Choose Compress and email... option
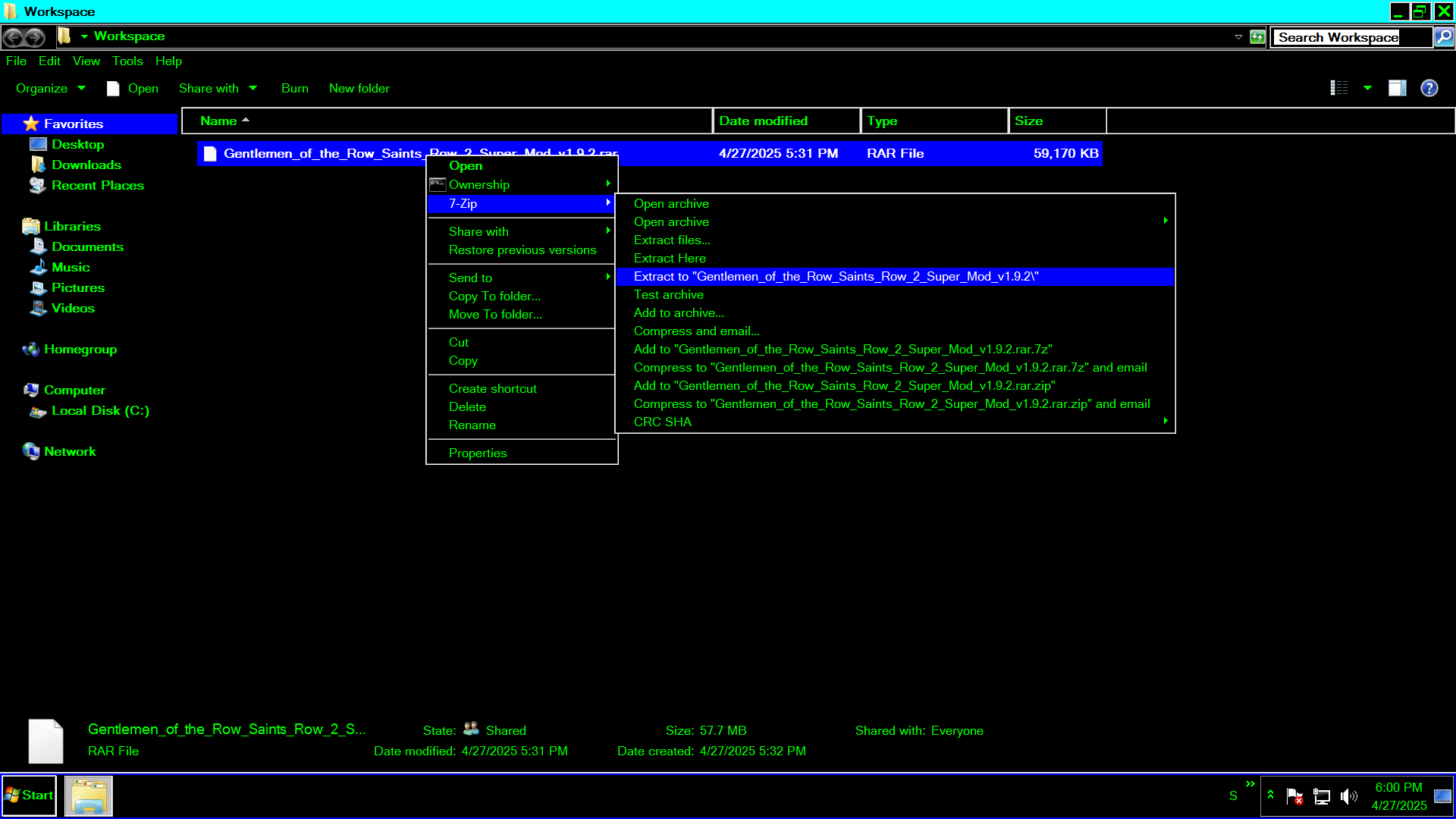The height and width of the screenshot is (819, 1456). tap(895, 331)
